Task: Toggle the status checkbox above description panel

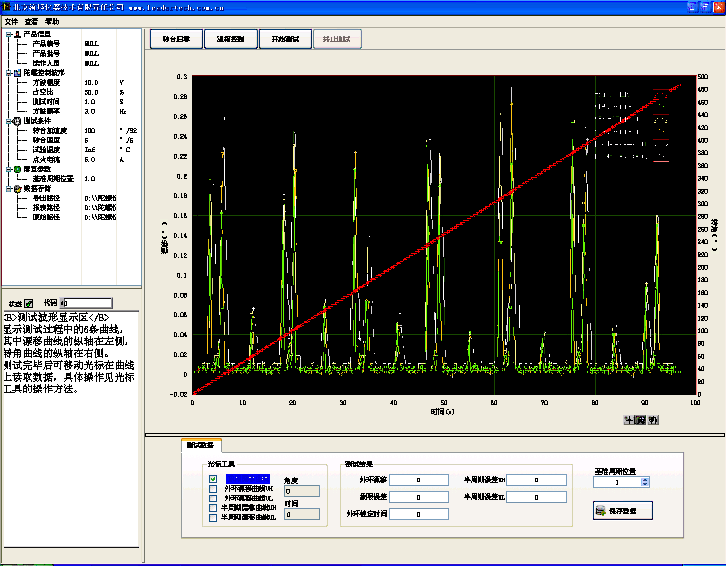Action: pyautogui.click(x=28, y=303)
